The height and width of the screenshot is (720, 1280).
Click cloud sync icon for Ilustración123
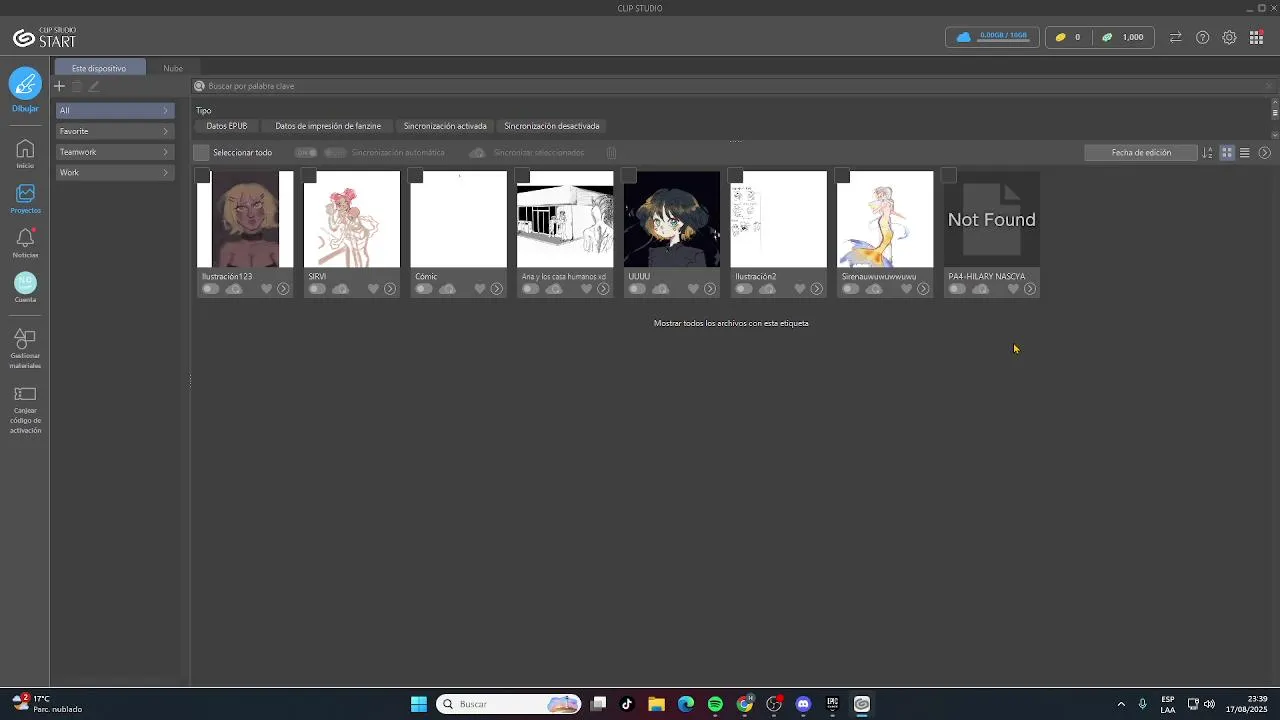[x=234, y=289]
